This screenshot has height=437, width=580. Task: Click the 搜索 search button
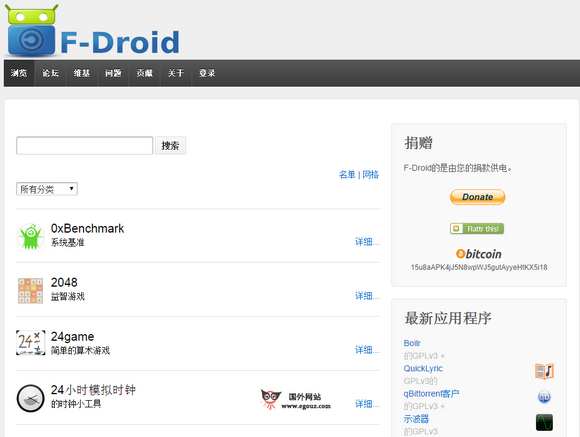[x=170, y=145]
